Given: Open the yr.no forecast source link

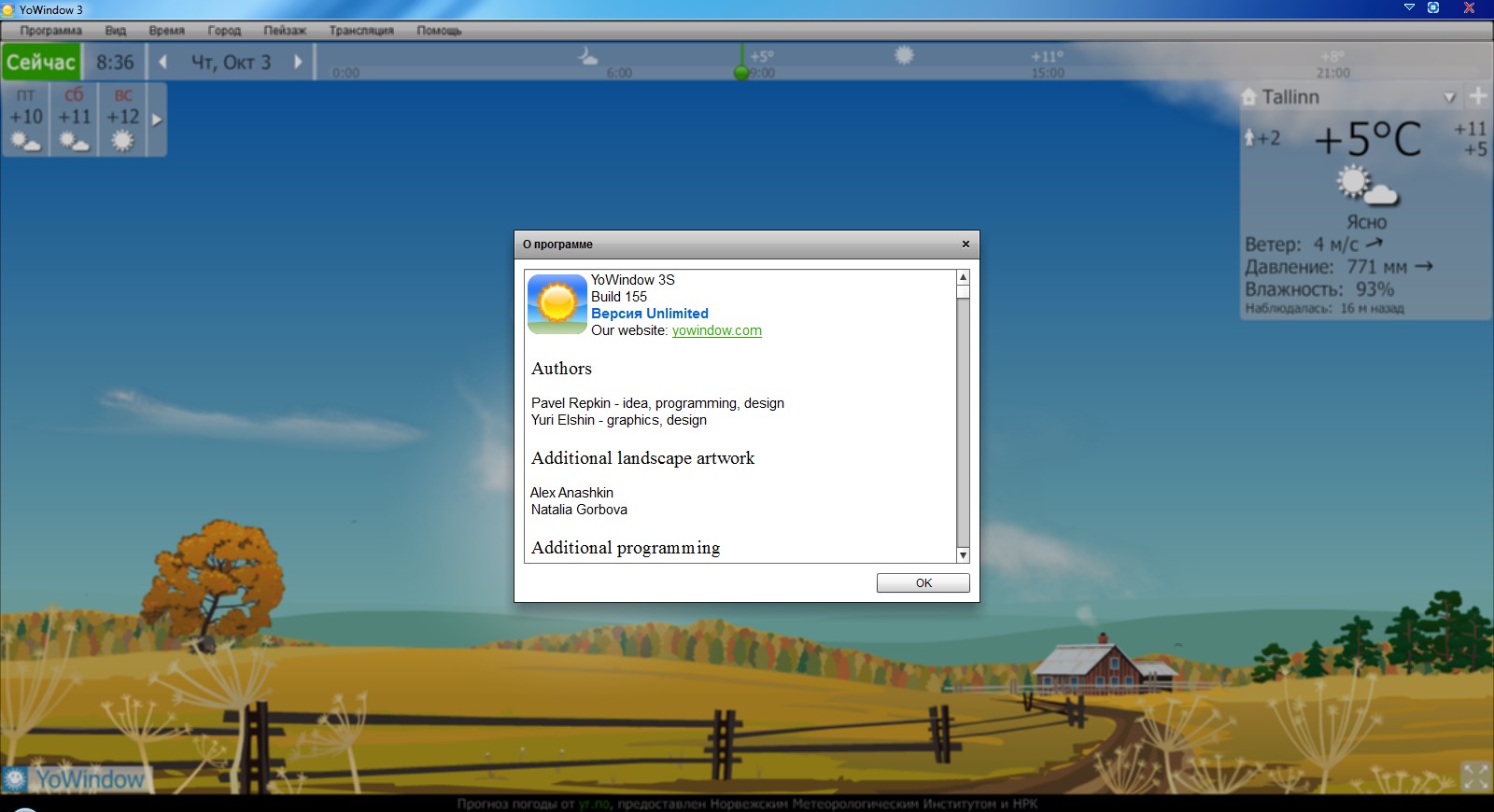Looking at the screenshot, I should click(x=594, y=804).
